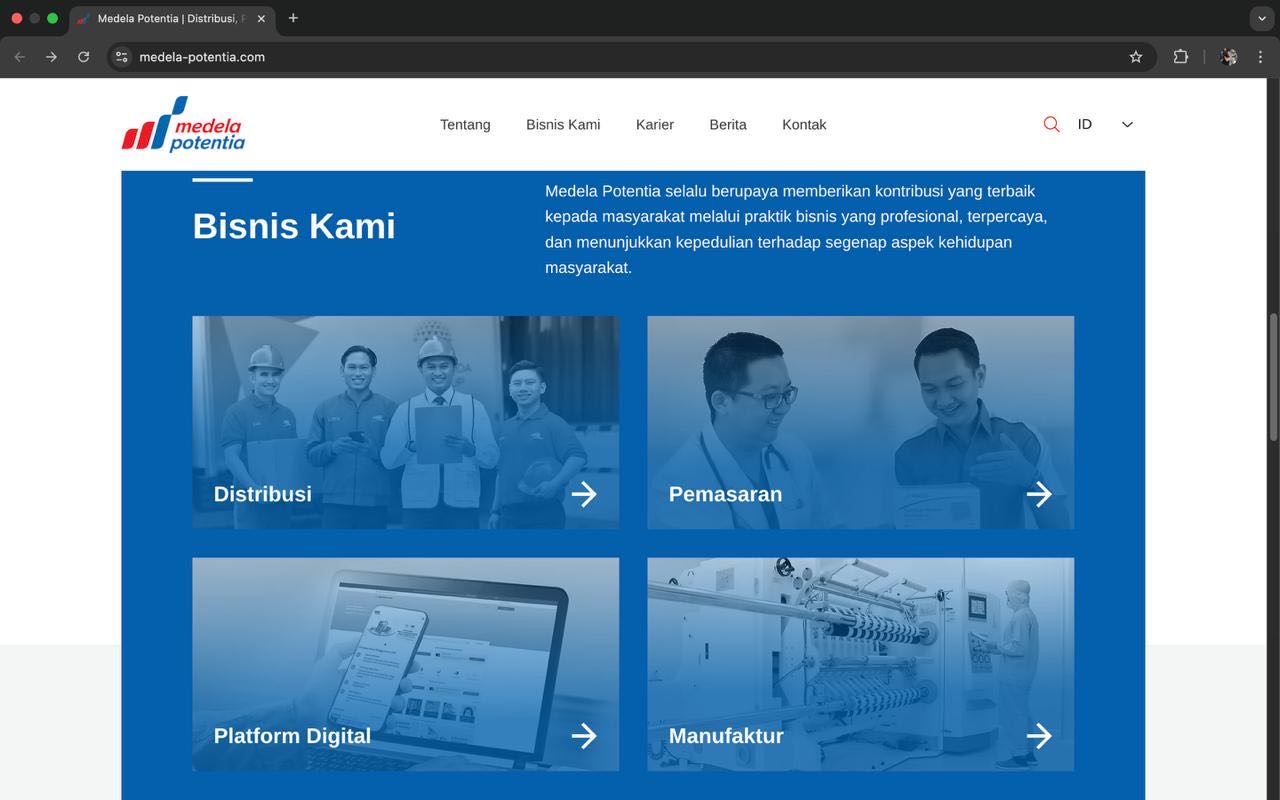The height and width of the screenshot is (800, 1280).
Task: Click the arrow on the Manufaktur card
Action: 1039,736
